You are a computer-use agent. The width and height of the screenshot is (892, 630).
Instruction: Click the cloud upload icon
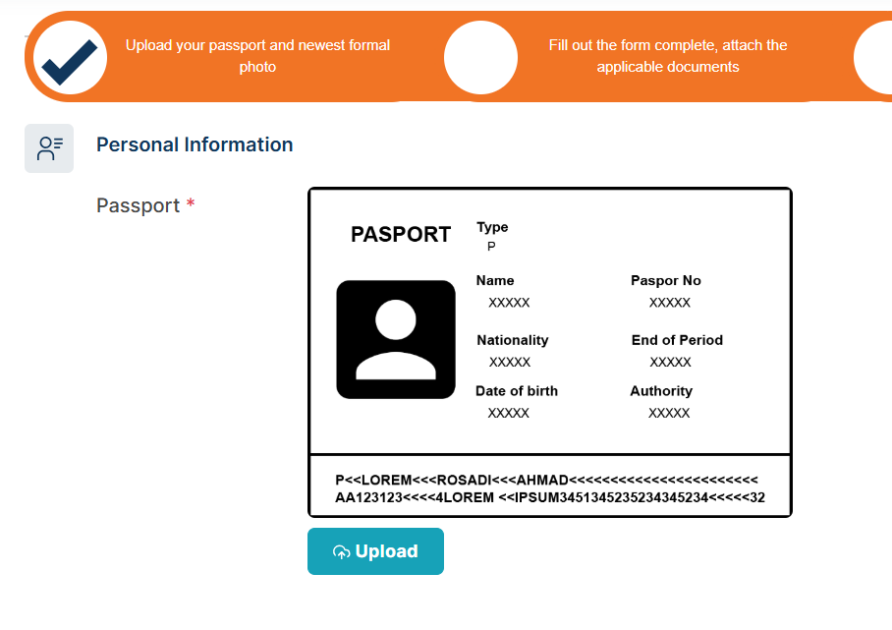tap(341, 552)
